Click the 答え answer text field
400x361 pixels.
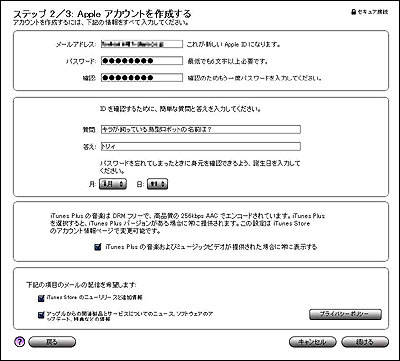(x=200, y=146)
